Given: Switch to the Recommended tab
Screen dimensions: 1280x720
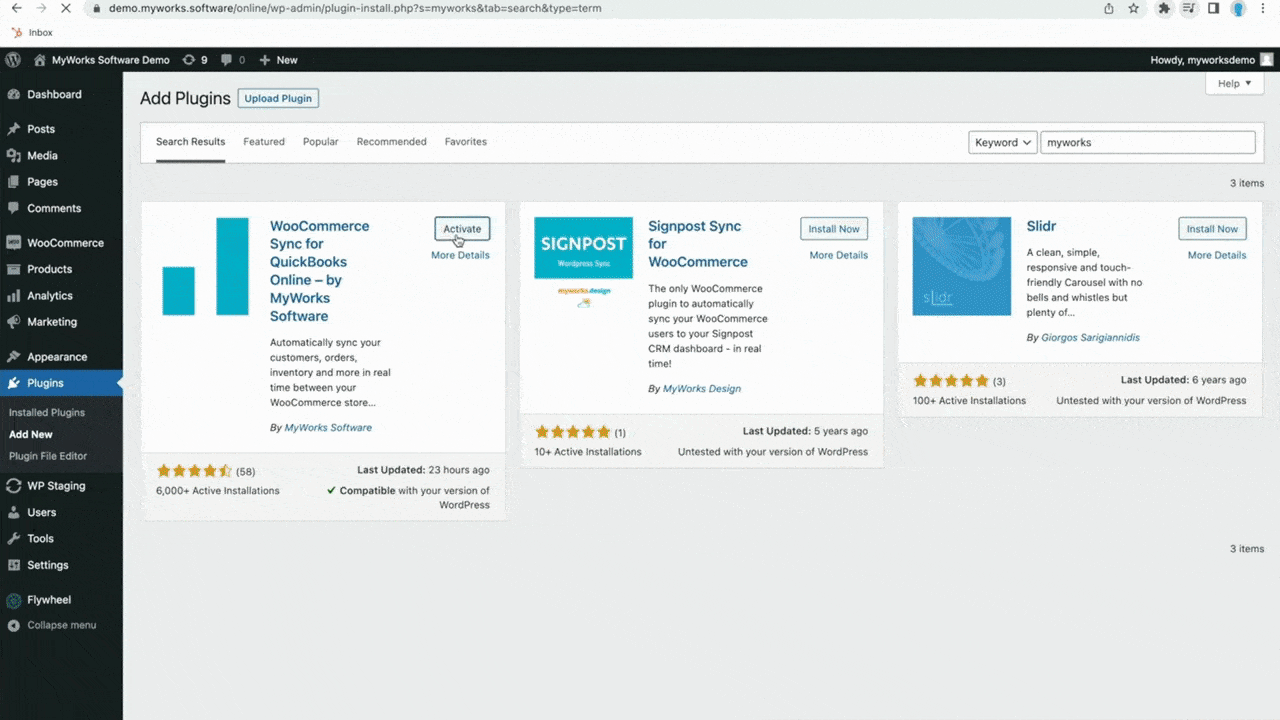Looking at the screenshot, I should point(392,142).
